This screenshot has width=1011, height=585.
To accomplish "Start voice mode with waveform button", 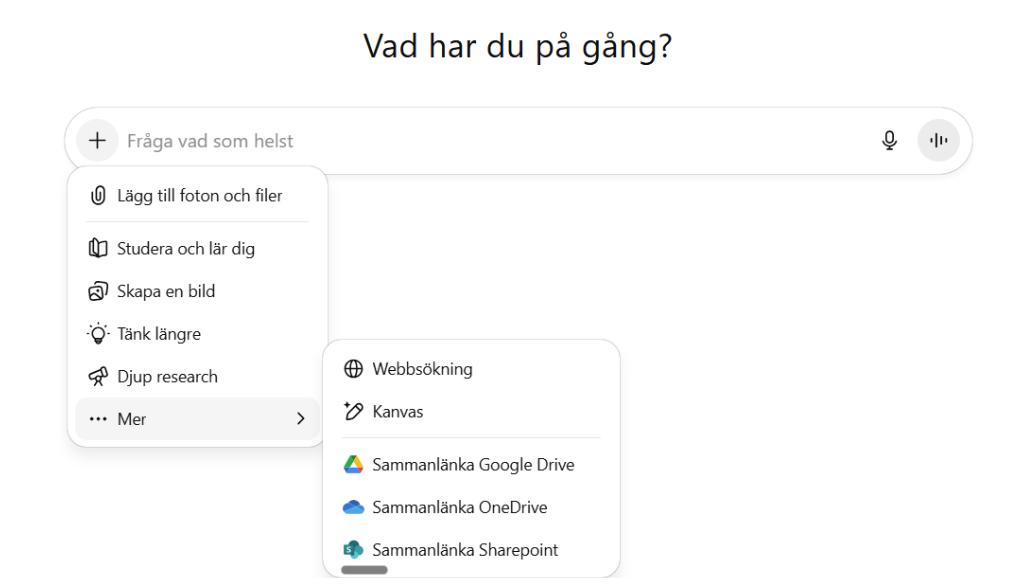I will tap(938, 141).
